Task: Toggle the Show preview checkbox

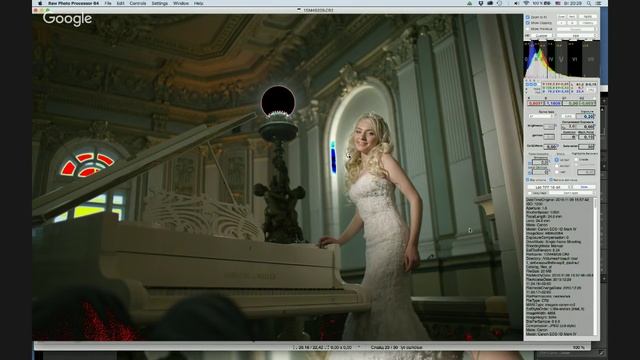Action: (x=527, y=29)
